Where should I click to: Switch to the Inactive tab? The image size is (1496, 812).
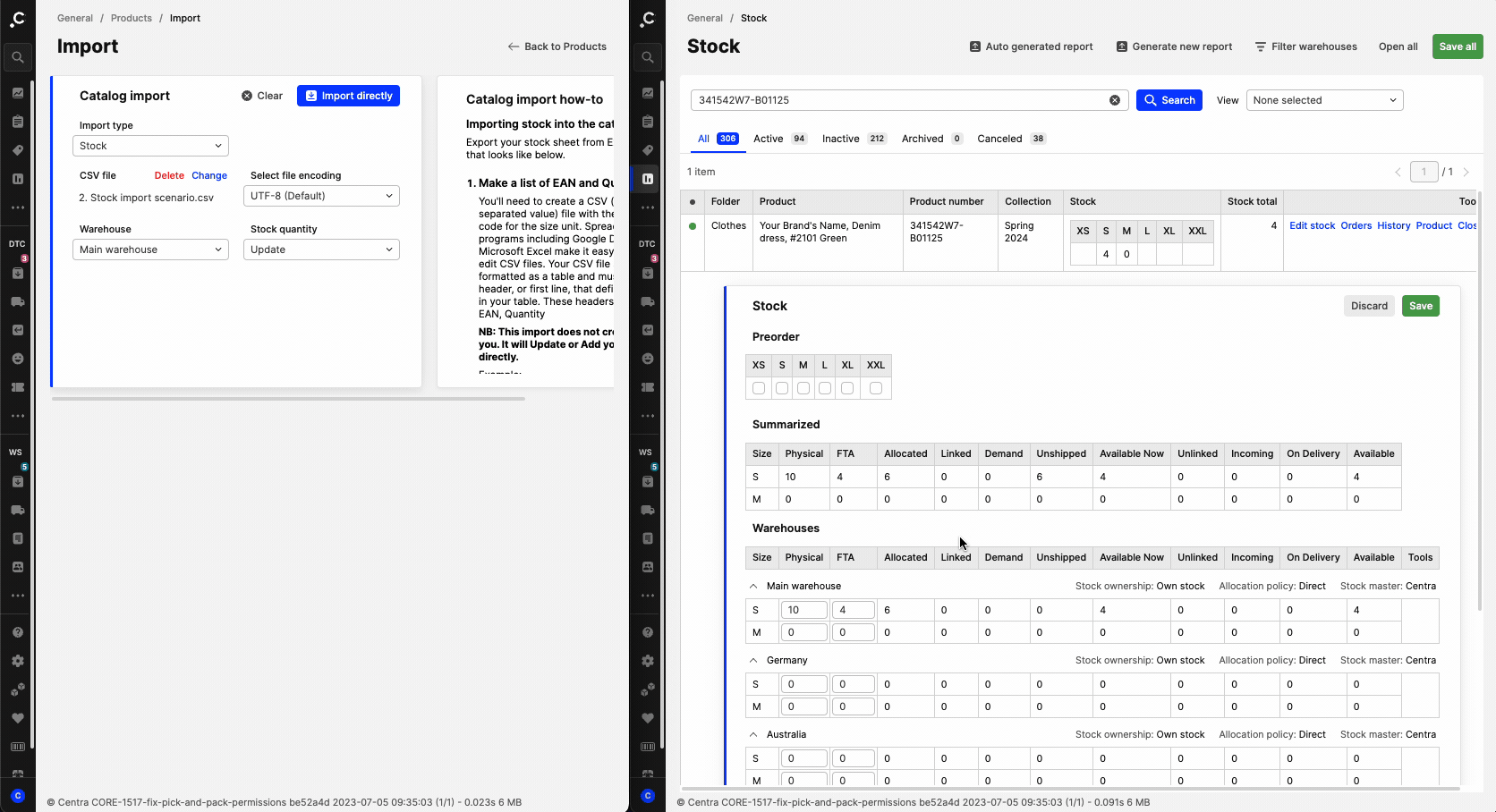(840, 139)
